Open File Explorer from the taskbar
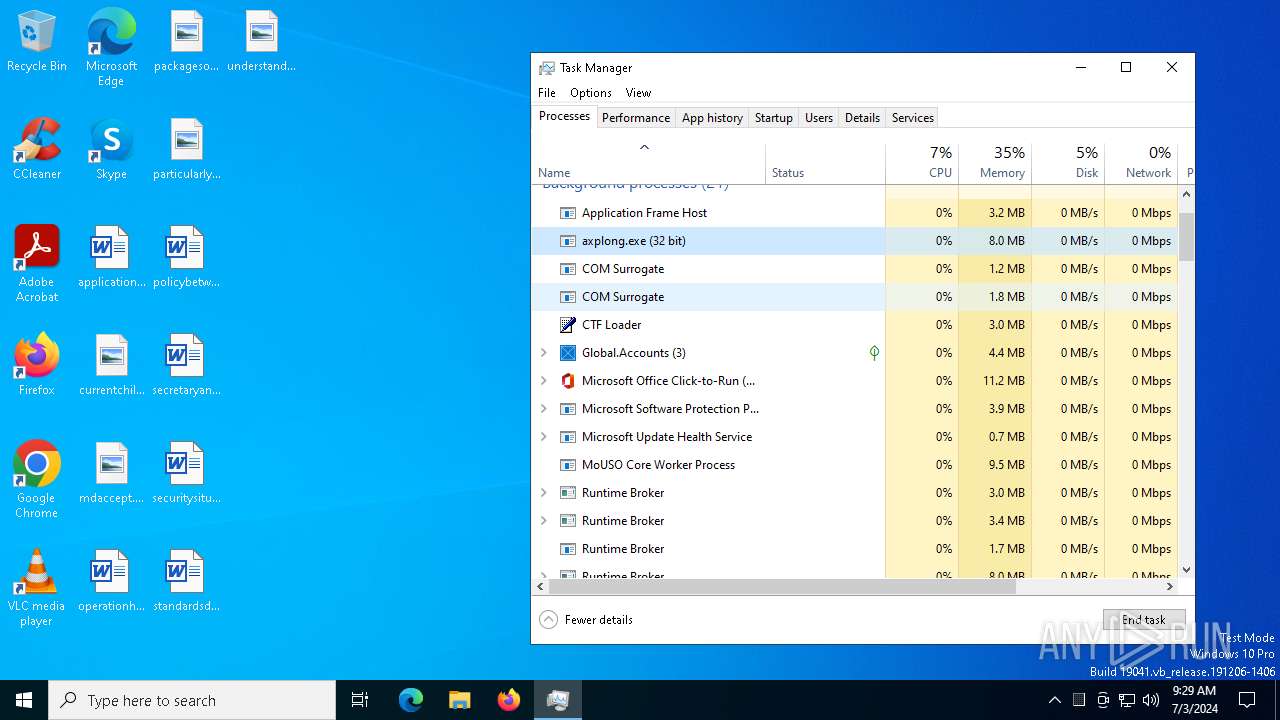Image resolution: width=1280 pixels, height=720 pixels. pyautogui.click(x=460, y=700)
